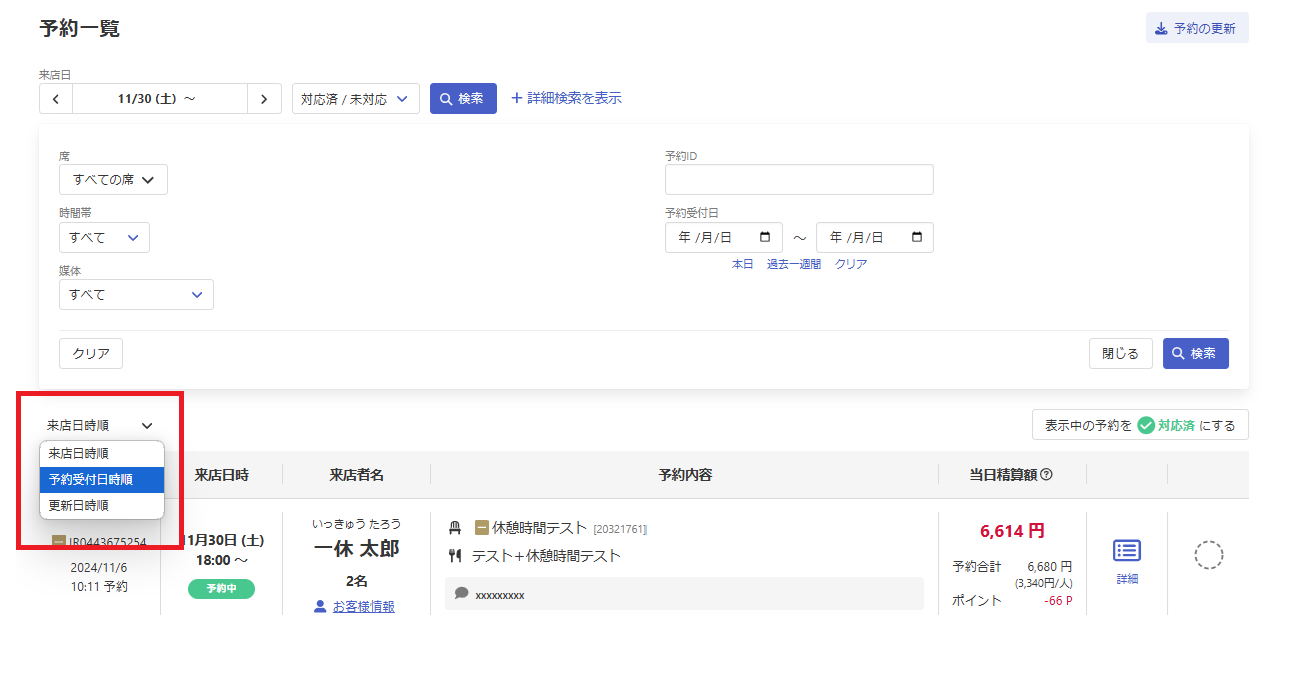Click the previous date arrow
Screen dimensions: 1294x678
[x=56, y=99]
